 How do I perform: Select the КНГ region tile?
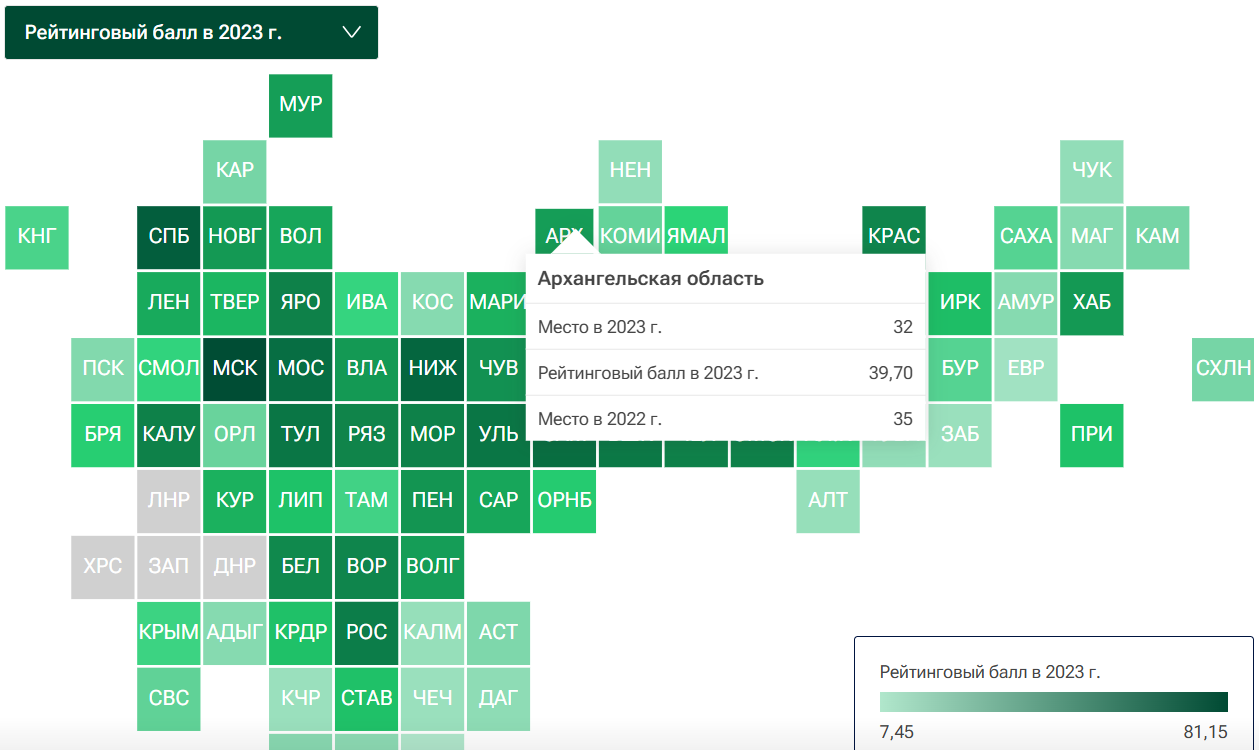pos(37,237)
